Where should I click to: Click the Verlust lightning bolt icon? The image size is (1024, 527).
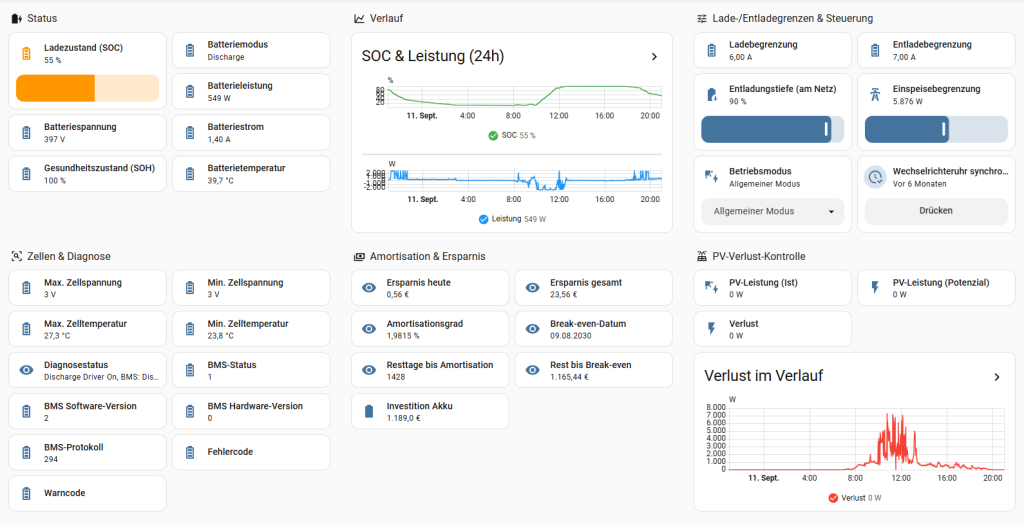pos(712,329)
